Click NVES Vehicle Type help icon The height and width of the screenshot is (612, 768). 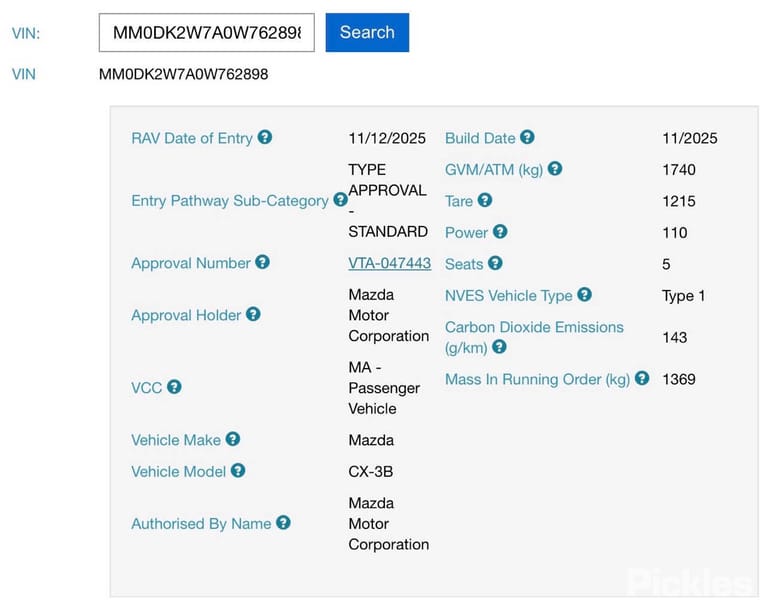click(x=584, y=295)
